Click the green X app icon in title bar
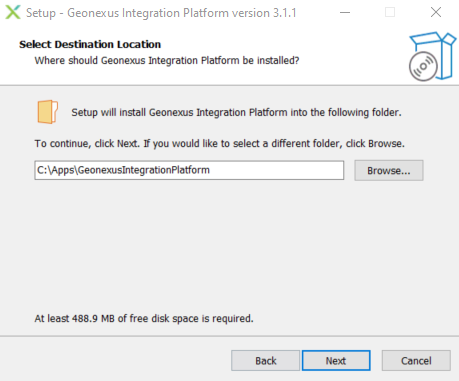The width and height of the screenshot is (459, 381). tap(13, 12)
